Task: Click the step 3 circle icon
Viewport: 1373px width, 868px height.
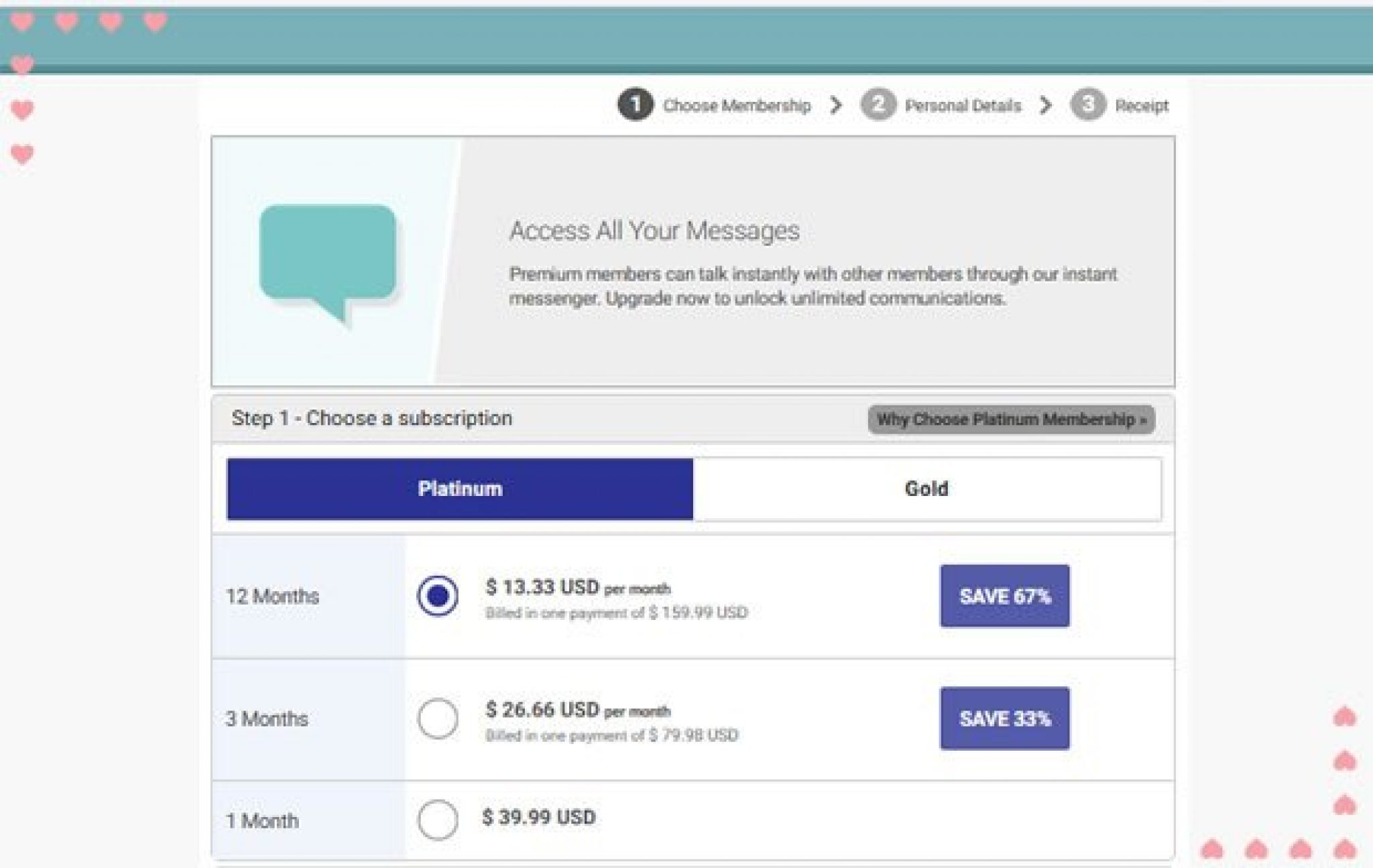Action: [1087, 105]
